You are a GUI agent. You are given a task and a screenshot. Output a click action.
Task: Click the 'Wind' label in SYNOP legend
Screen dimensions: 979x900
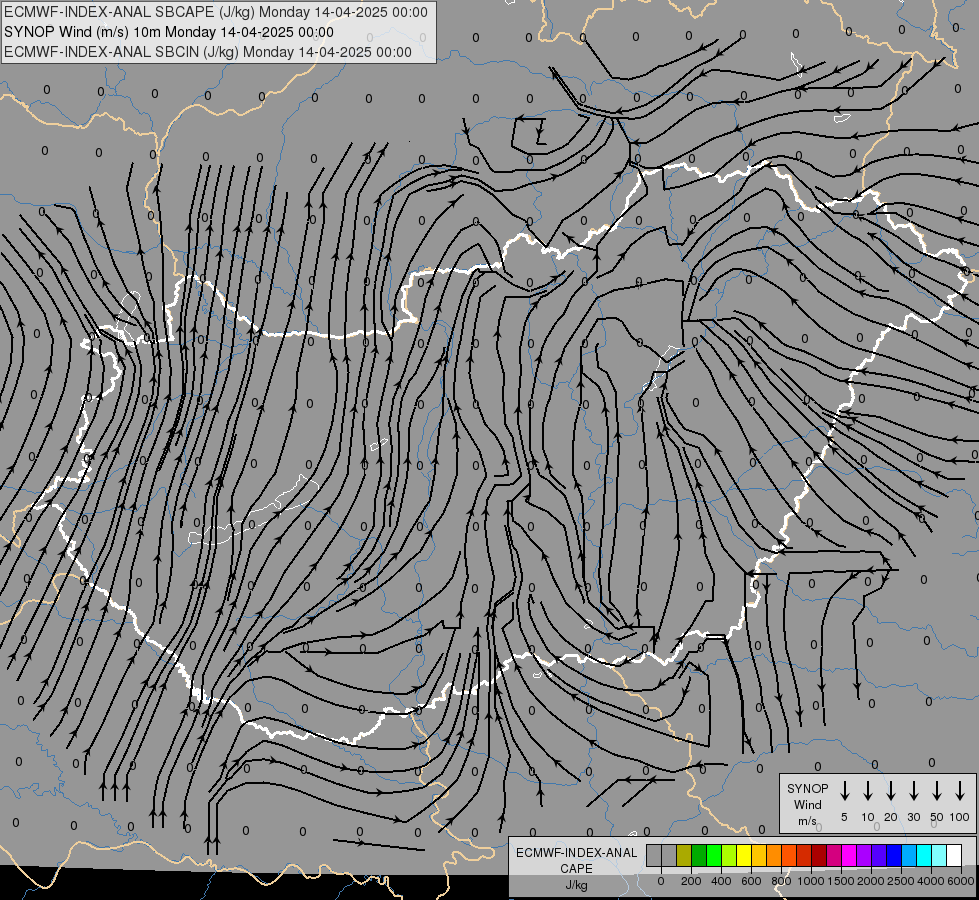click(x=807, y=804)
